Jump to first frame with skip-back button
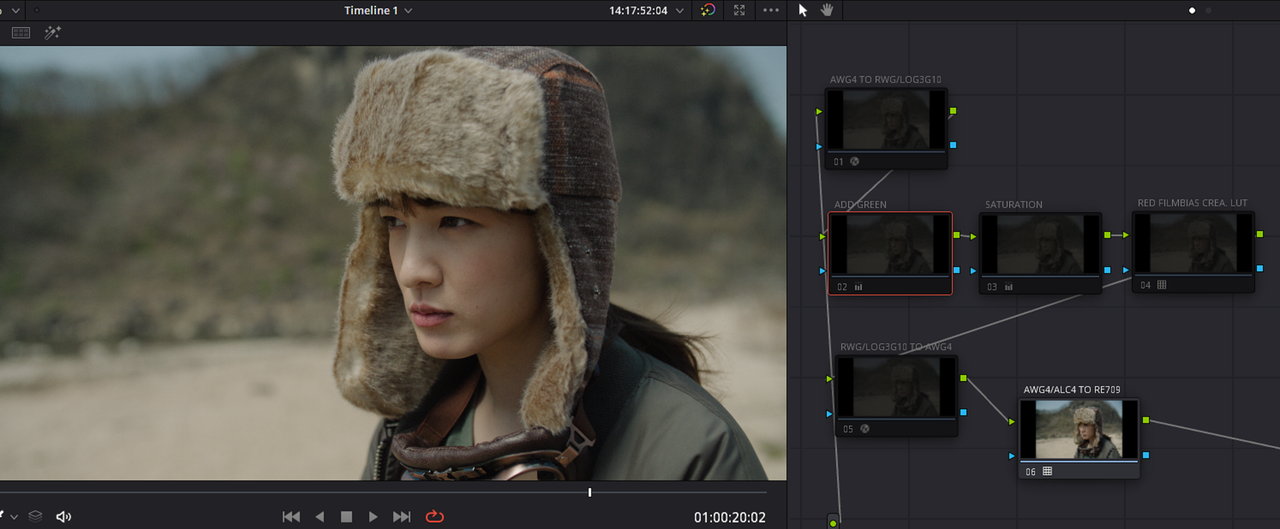Image resolution: width=1280 pixels, height=529 pixels. click(291, 517)
